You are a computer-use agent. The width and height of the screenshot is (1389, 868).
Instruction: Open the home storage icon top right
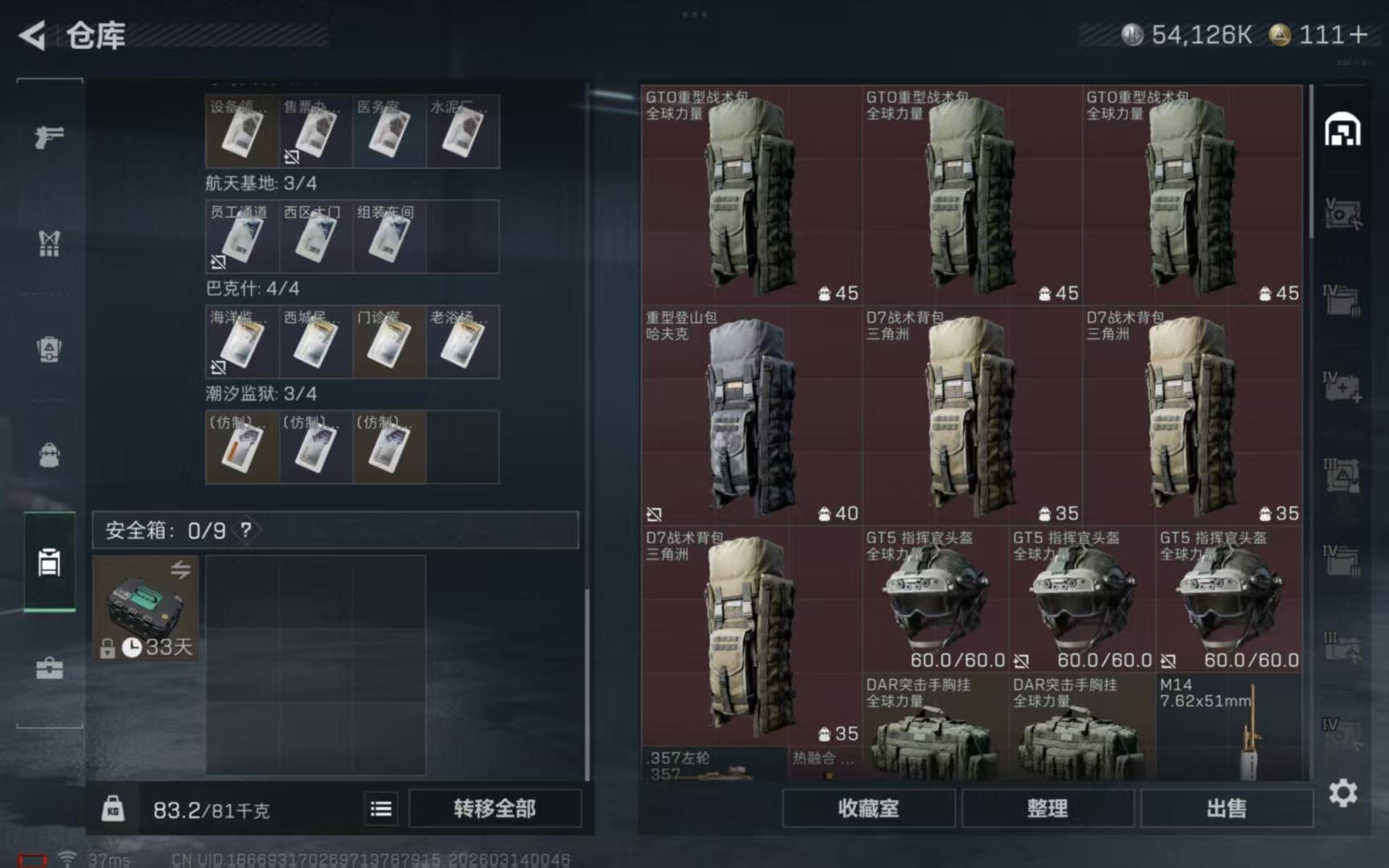pyautogui.click(x=1342, y=130)
